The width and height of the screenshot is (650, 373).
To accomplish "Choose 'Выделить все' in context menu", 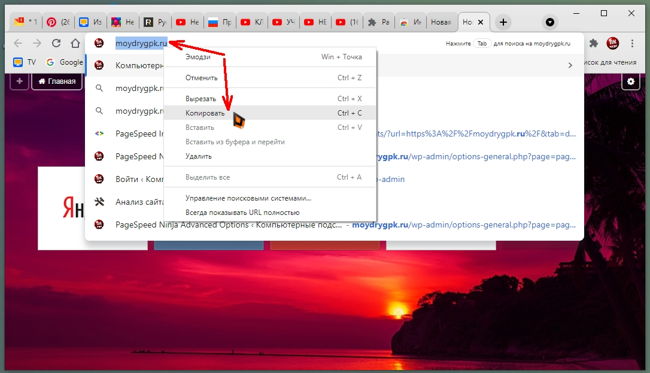I will click(270, 177).
